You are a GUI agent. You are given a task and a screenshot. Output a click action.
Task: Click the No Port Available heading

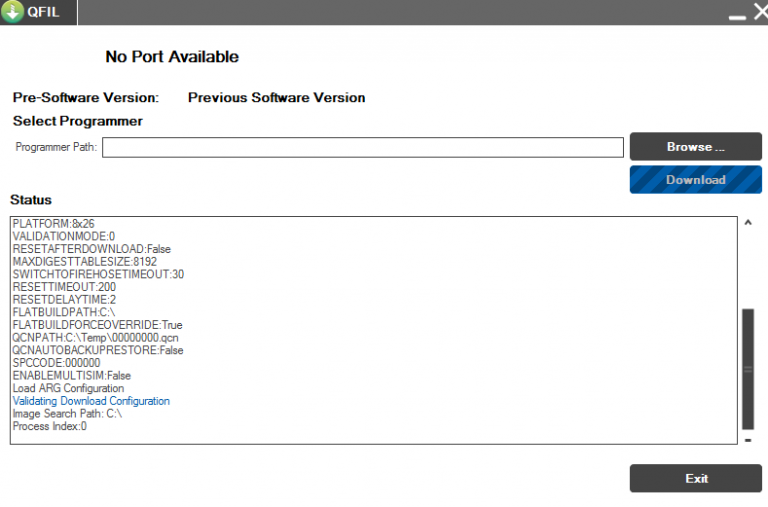[x=172, y=57]
